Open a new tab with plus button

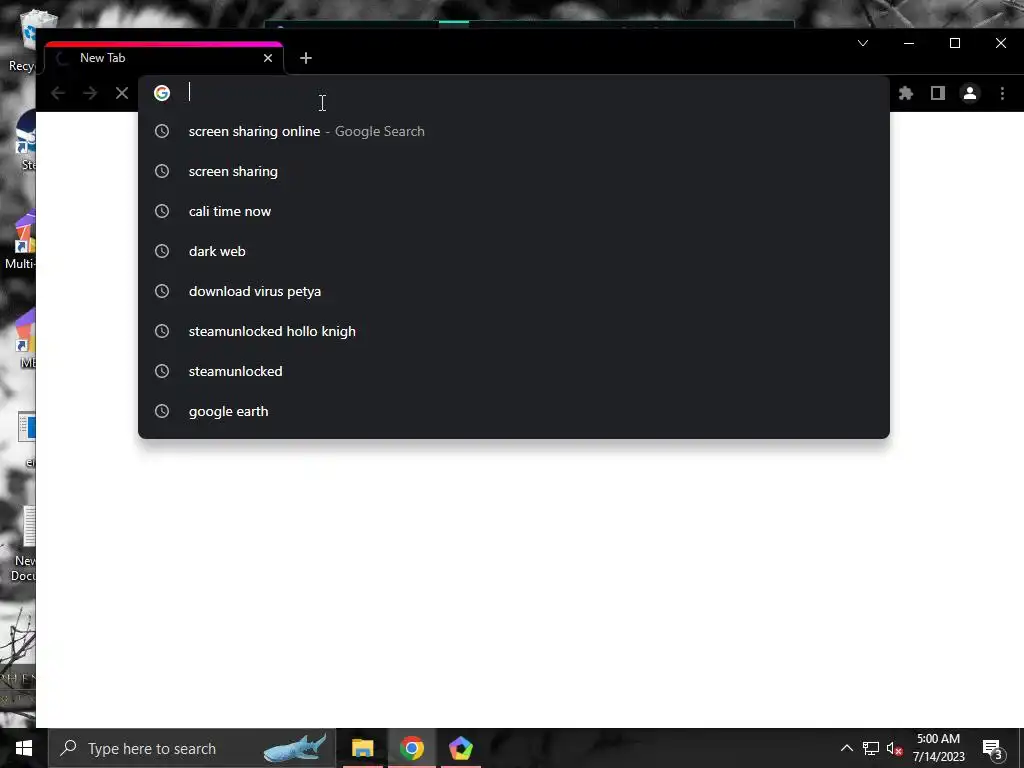point(306,58)
